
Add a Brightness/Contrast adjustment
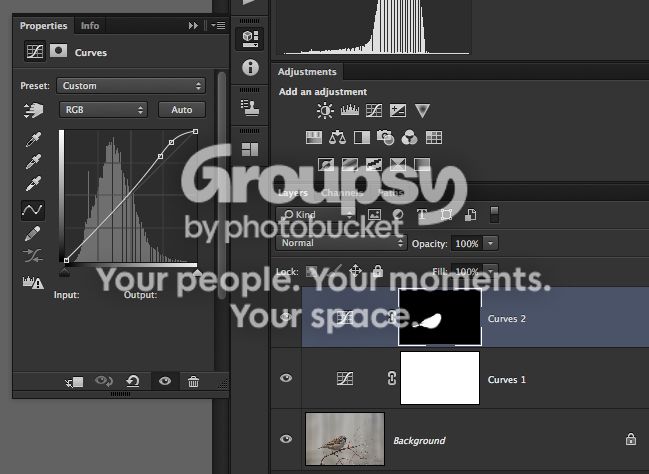325,111
